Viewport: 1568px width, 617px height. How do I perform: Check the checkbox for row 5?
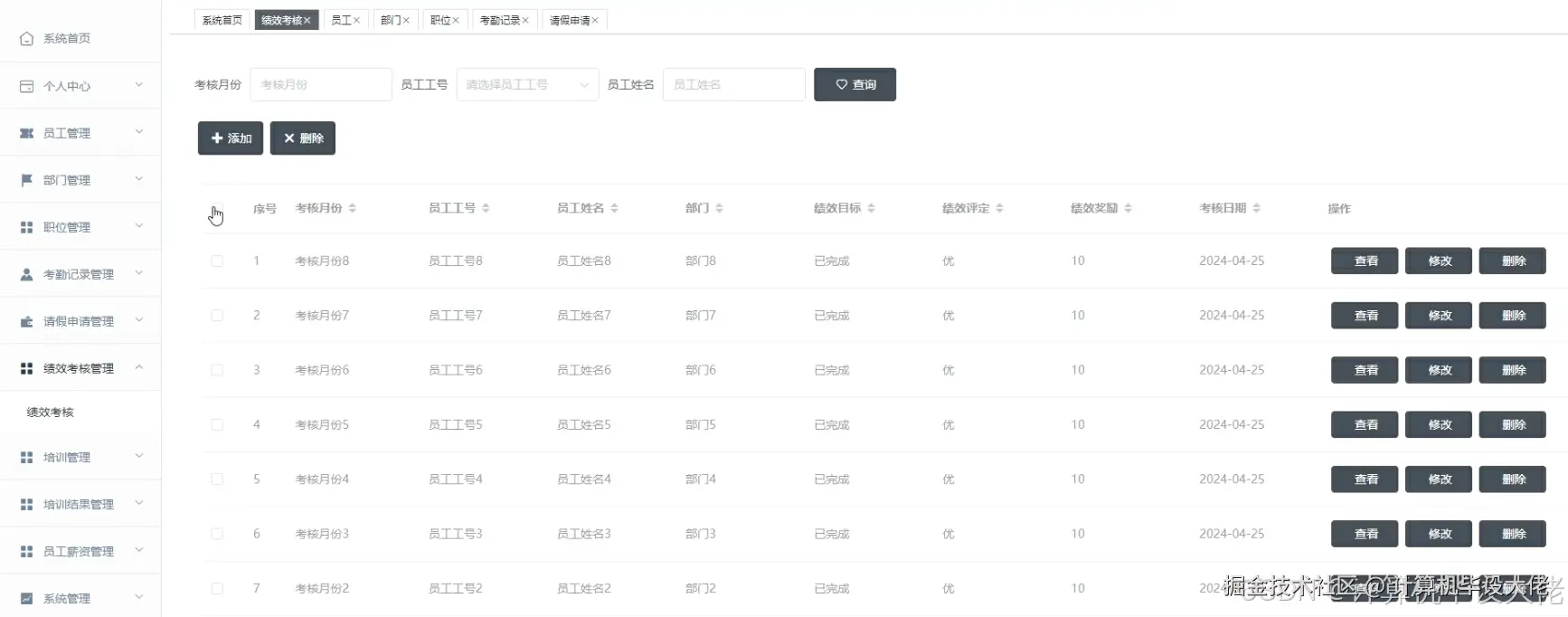tap(217, 479)
